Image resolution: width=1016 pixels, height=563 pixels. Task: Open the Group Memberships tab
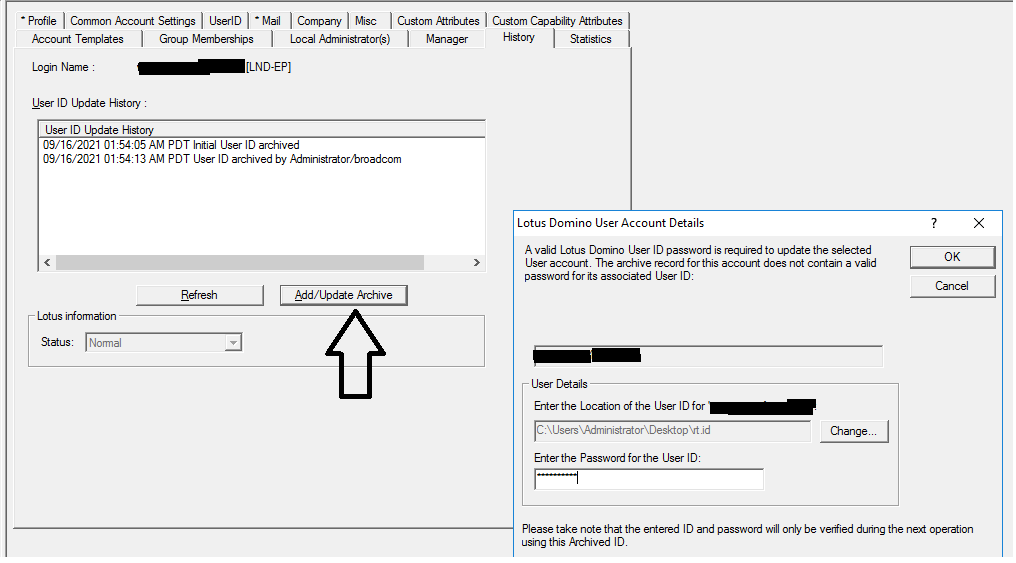206,39
